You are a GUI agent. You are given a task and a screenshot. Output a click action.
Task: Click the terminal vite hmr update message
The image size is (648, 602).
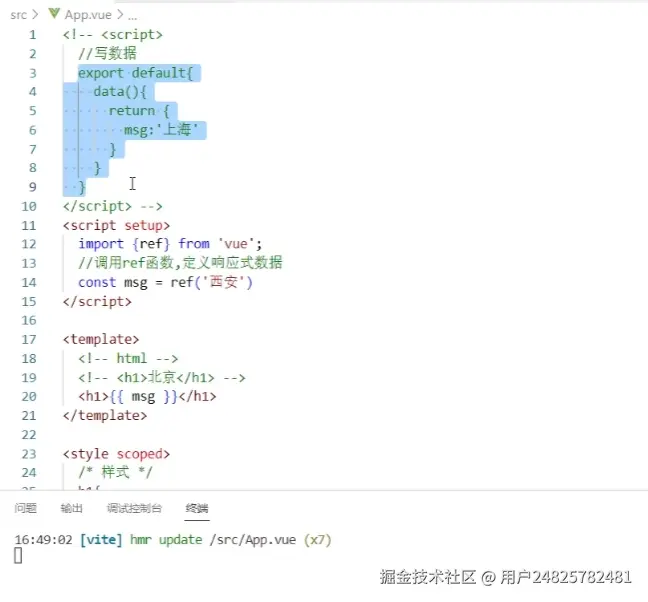173,540
